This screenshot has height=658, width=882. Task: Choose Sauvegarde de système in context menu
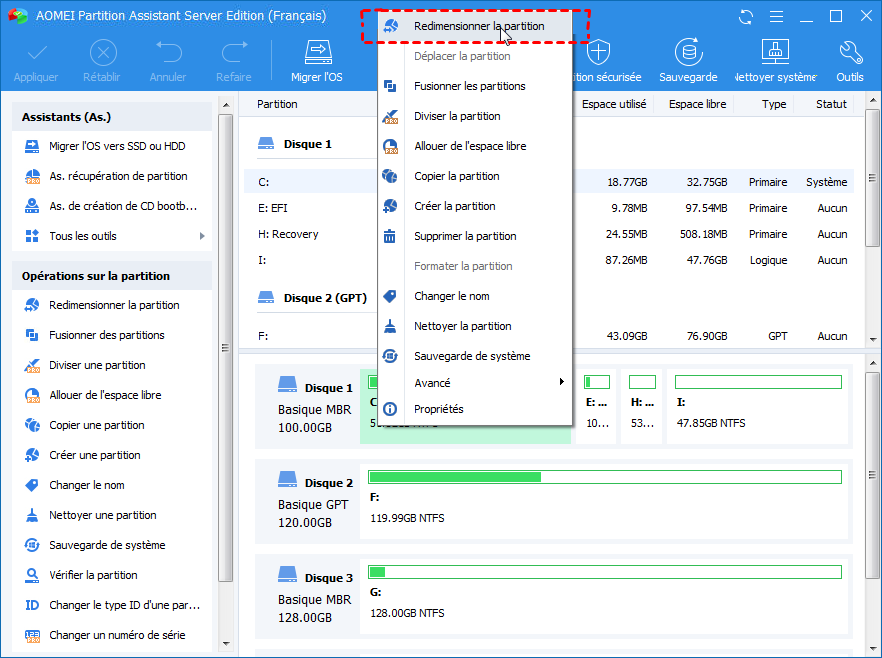[x=475, y=356]
